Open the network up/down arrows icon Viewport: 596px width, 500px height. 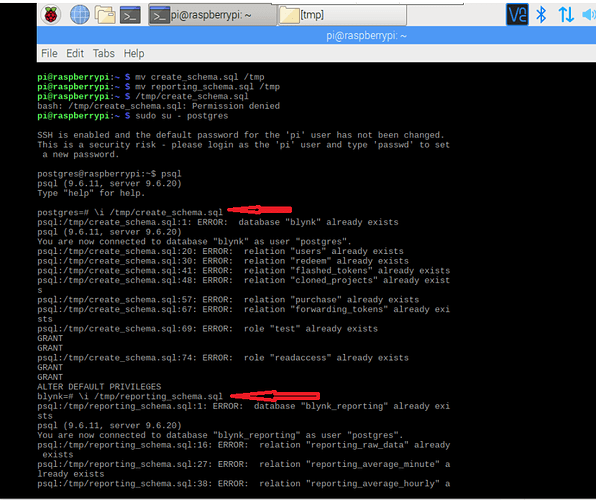click(566, 15)
